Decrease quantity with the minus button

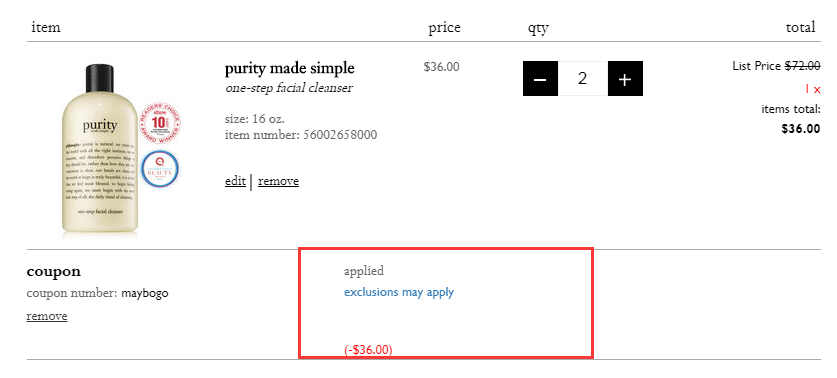540,79
